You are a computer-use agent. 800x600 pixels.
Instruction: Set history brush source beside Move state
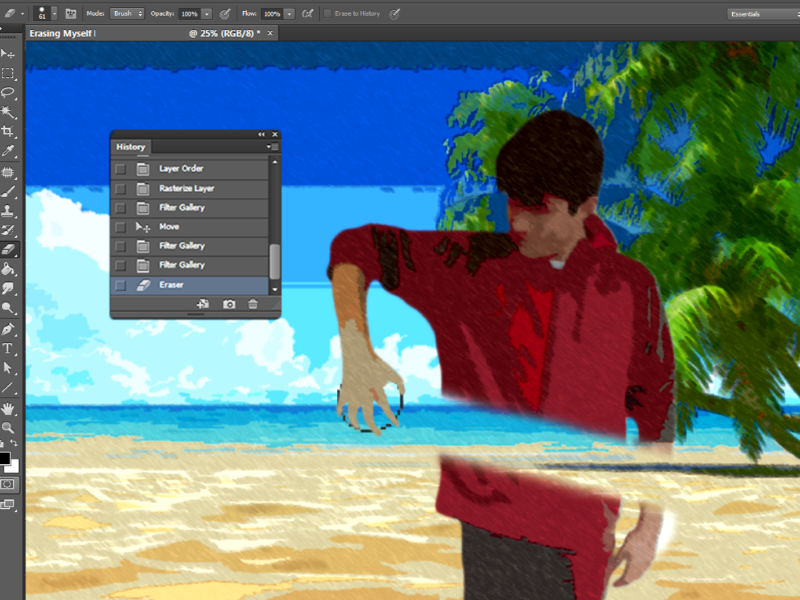coord(121,227)
